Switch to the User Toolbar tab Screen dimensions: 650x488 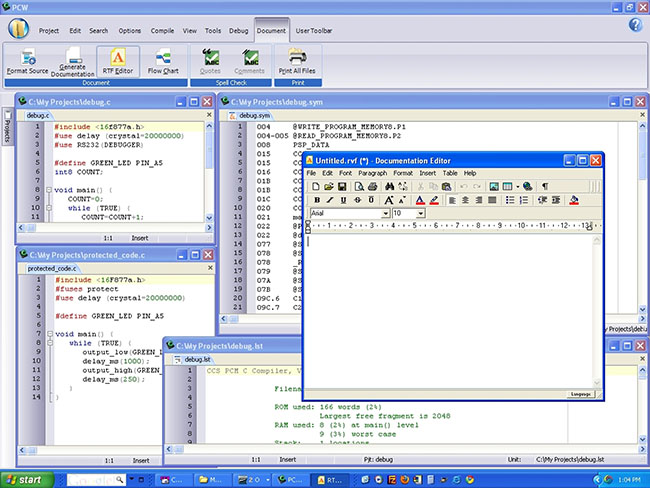314,31
